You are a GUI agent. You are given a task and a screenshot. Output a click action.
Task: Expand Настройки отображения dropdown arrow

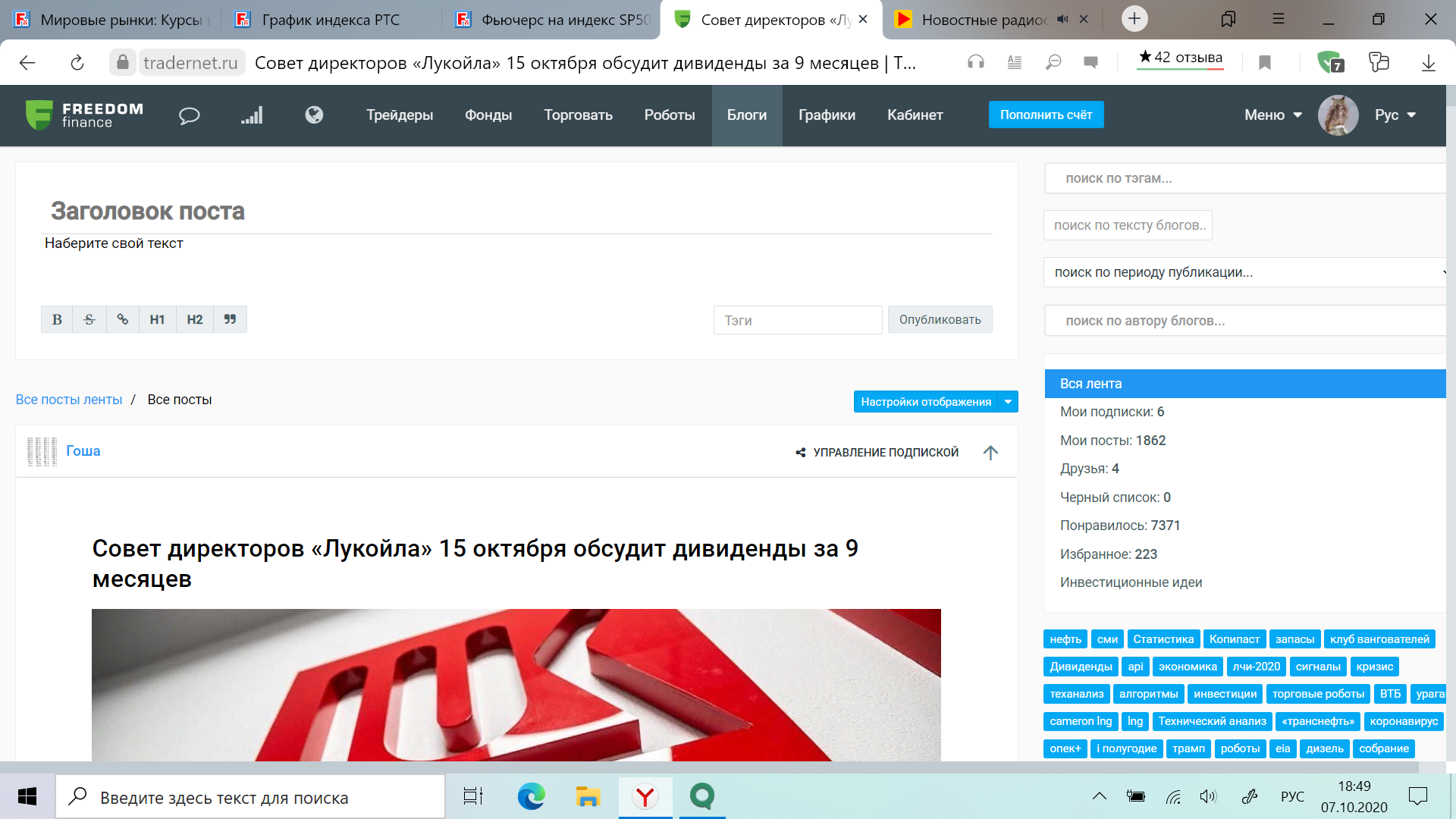pyautogui.click(x=1008, y=402)
